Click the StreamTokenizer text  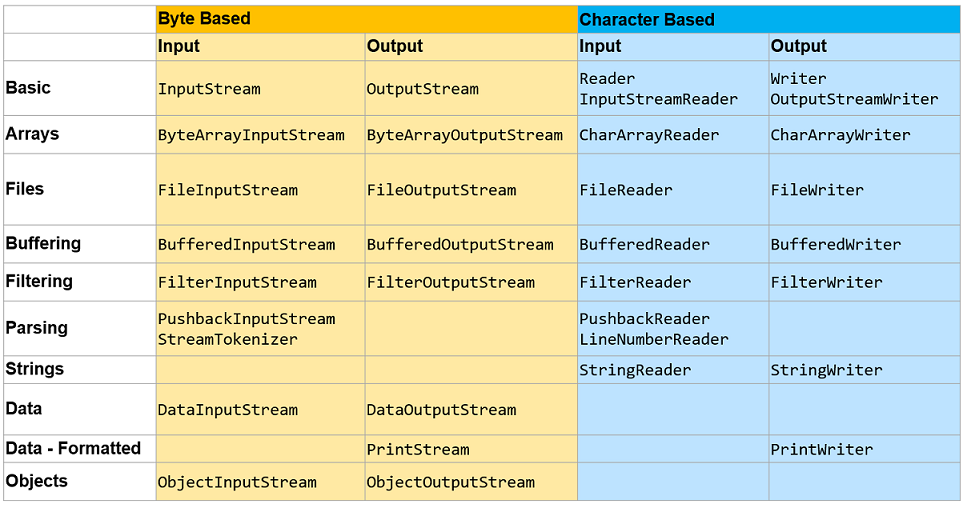228,339
